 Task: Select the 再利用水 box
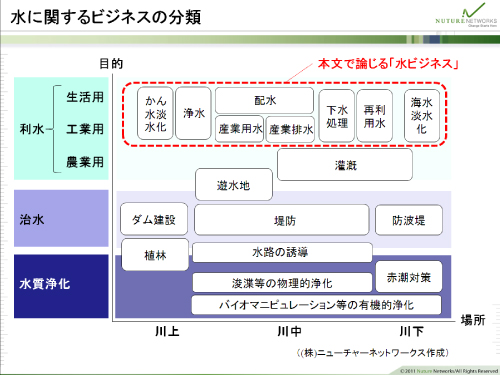click(x=375, y=116)
